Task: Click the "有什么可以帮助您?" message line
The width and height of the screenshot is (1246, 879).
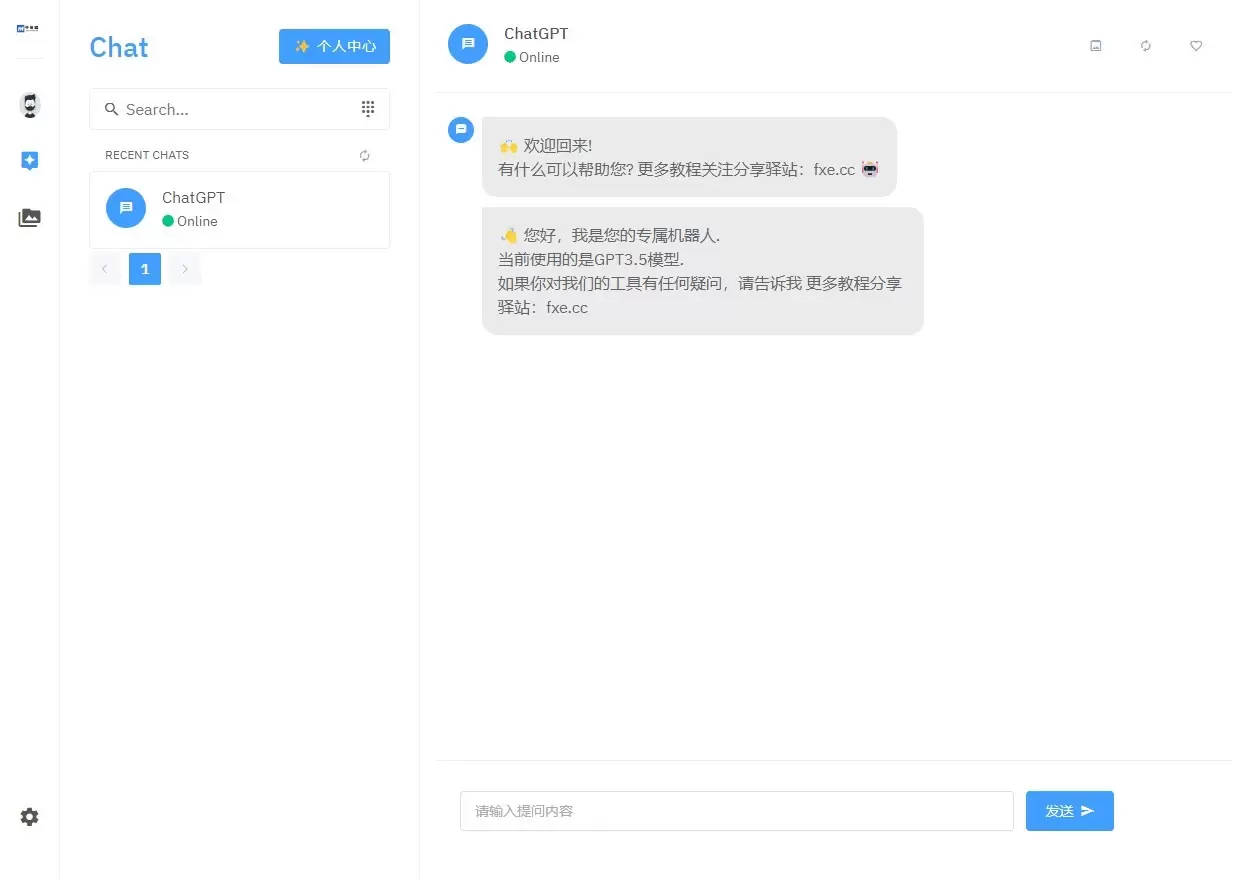Action: tap(566, 170)
